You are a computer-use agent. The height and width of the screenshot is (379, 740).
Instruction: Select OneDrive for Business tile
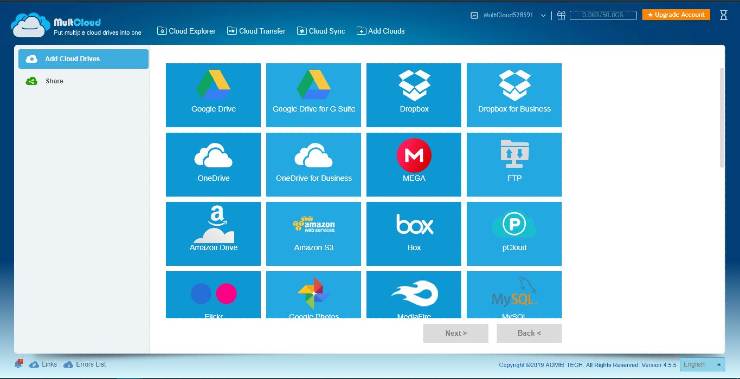313,164
